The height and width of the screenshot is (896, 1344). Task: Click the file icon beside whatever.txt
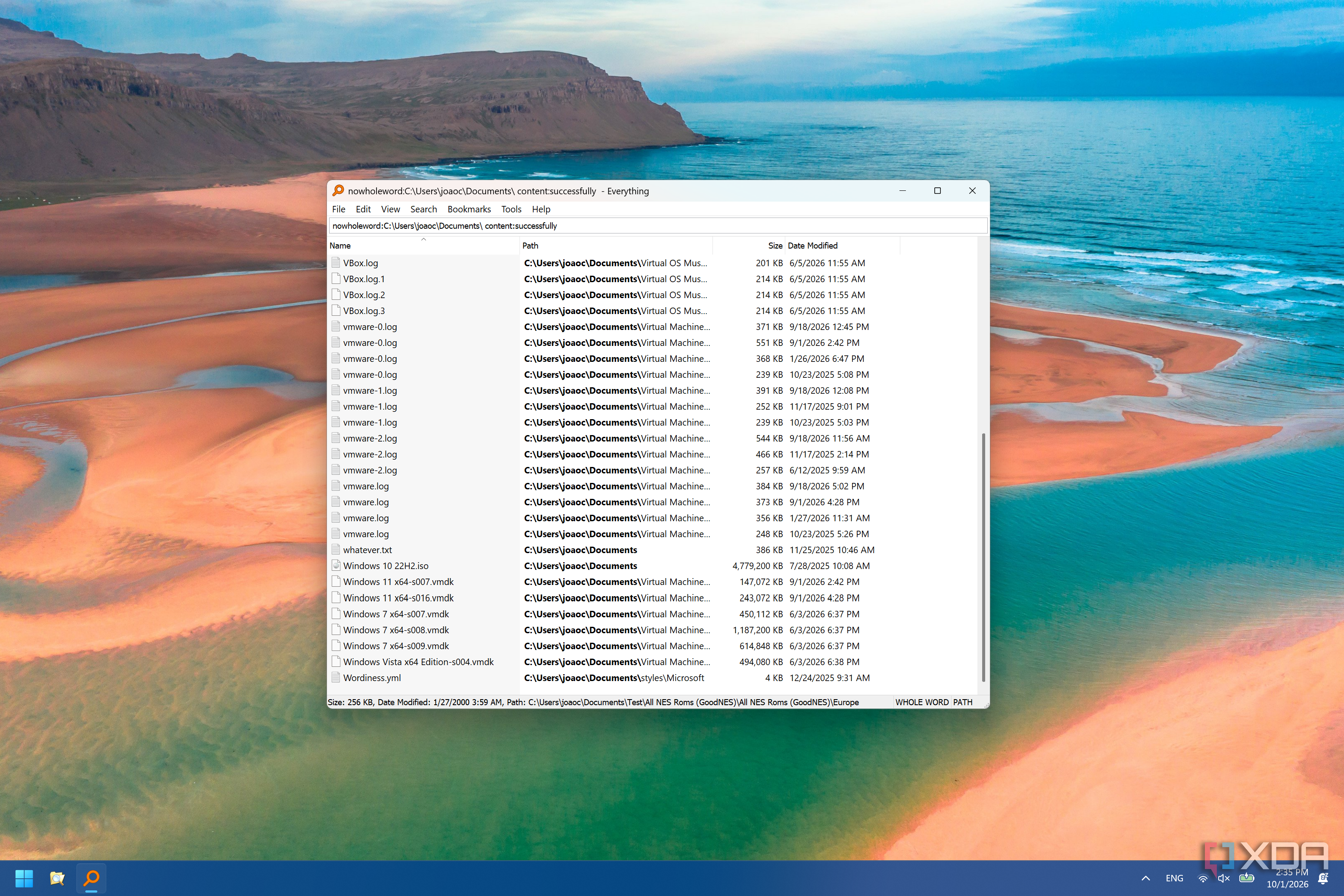click(336, 550)
